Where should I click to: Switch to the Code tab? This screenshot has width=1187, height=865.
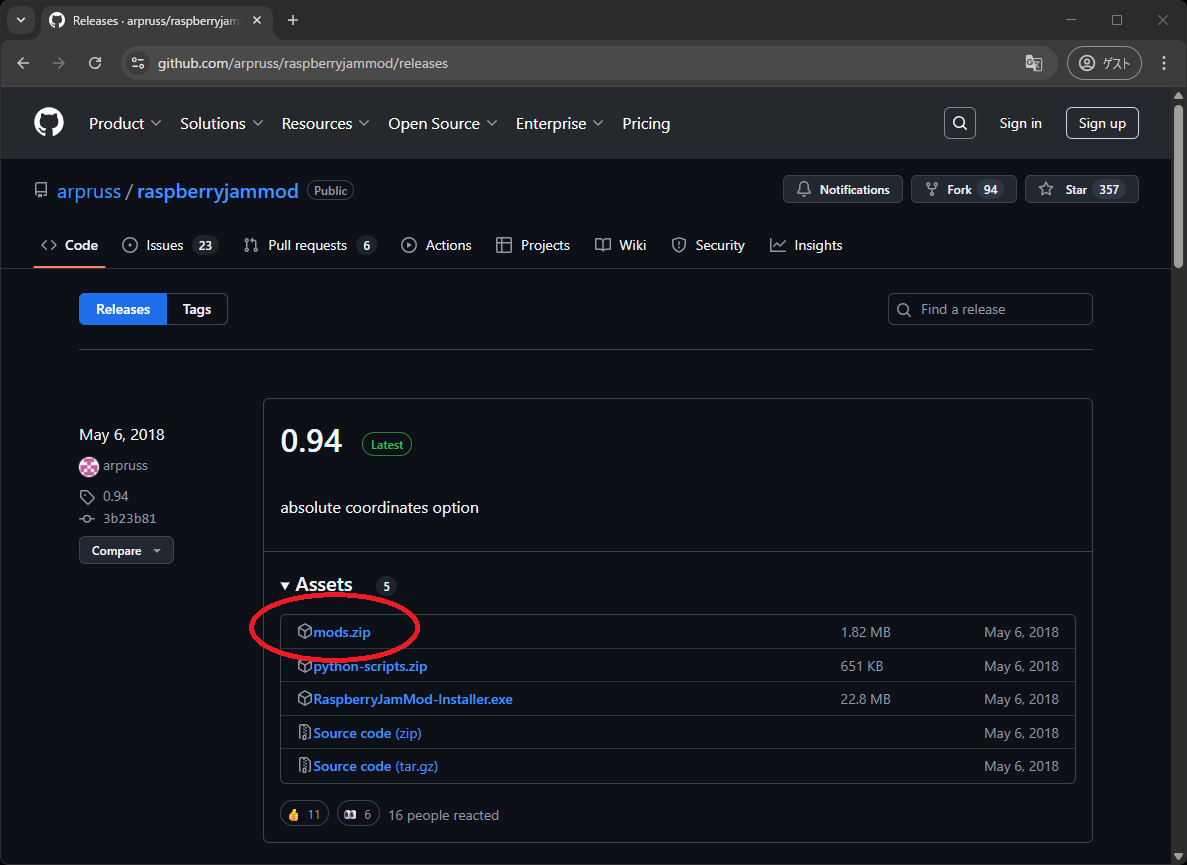tap(70, 245)
